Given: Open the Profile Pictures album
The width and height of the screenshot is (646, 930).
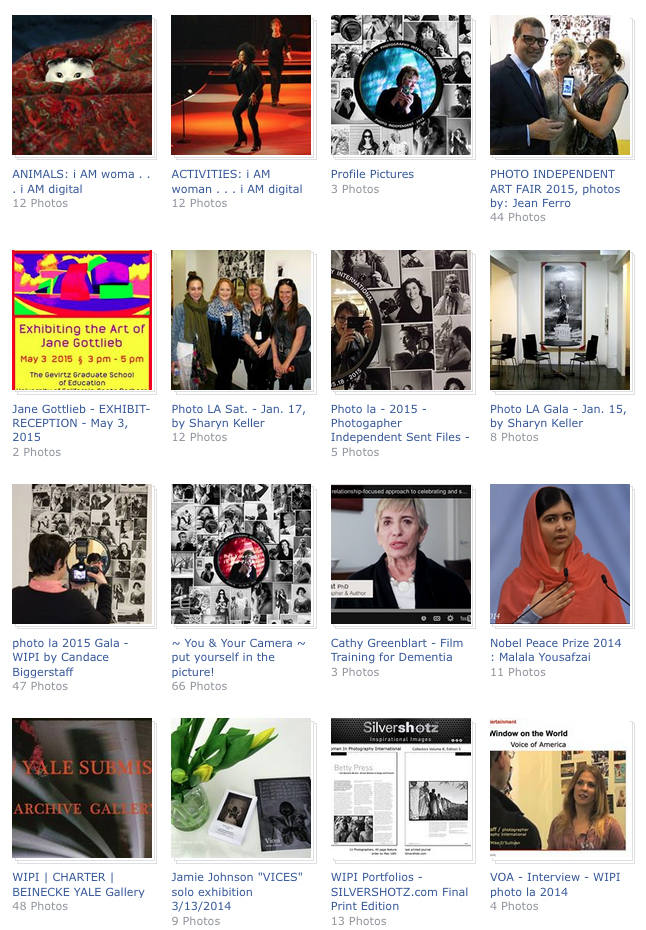Looking at the screenshot, I should [372, 174].
